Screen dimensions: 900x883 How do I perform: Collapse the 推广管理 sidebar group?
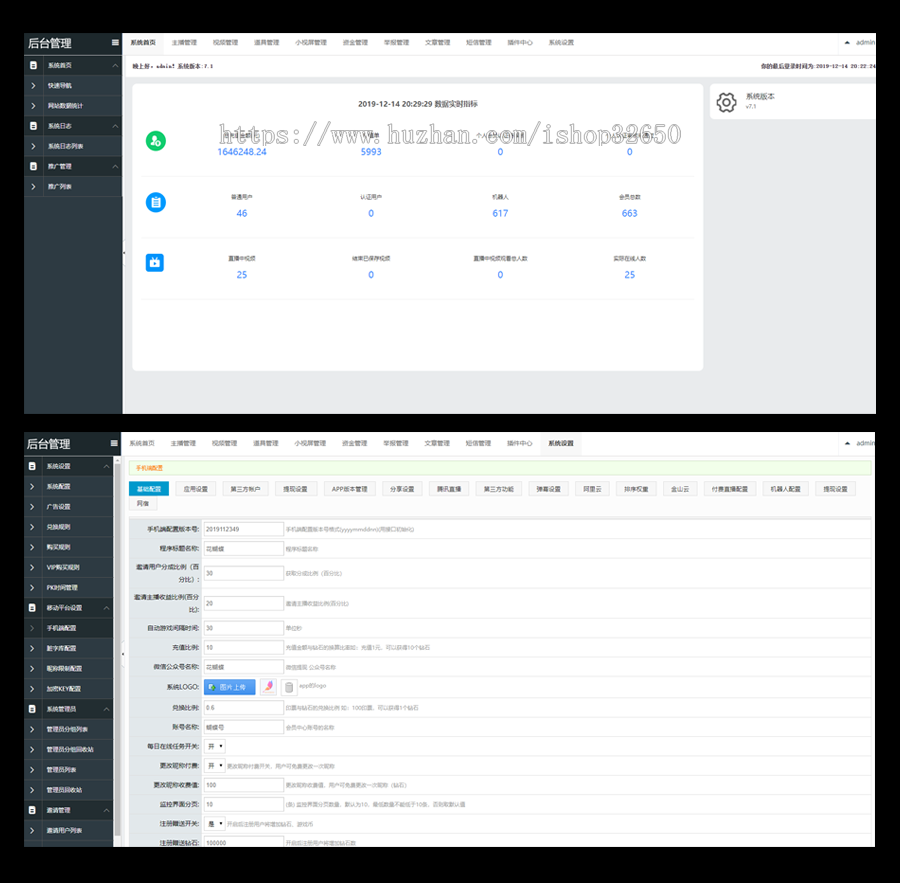point(115,166)
